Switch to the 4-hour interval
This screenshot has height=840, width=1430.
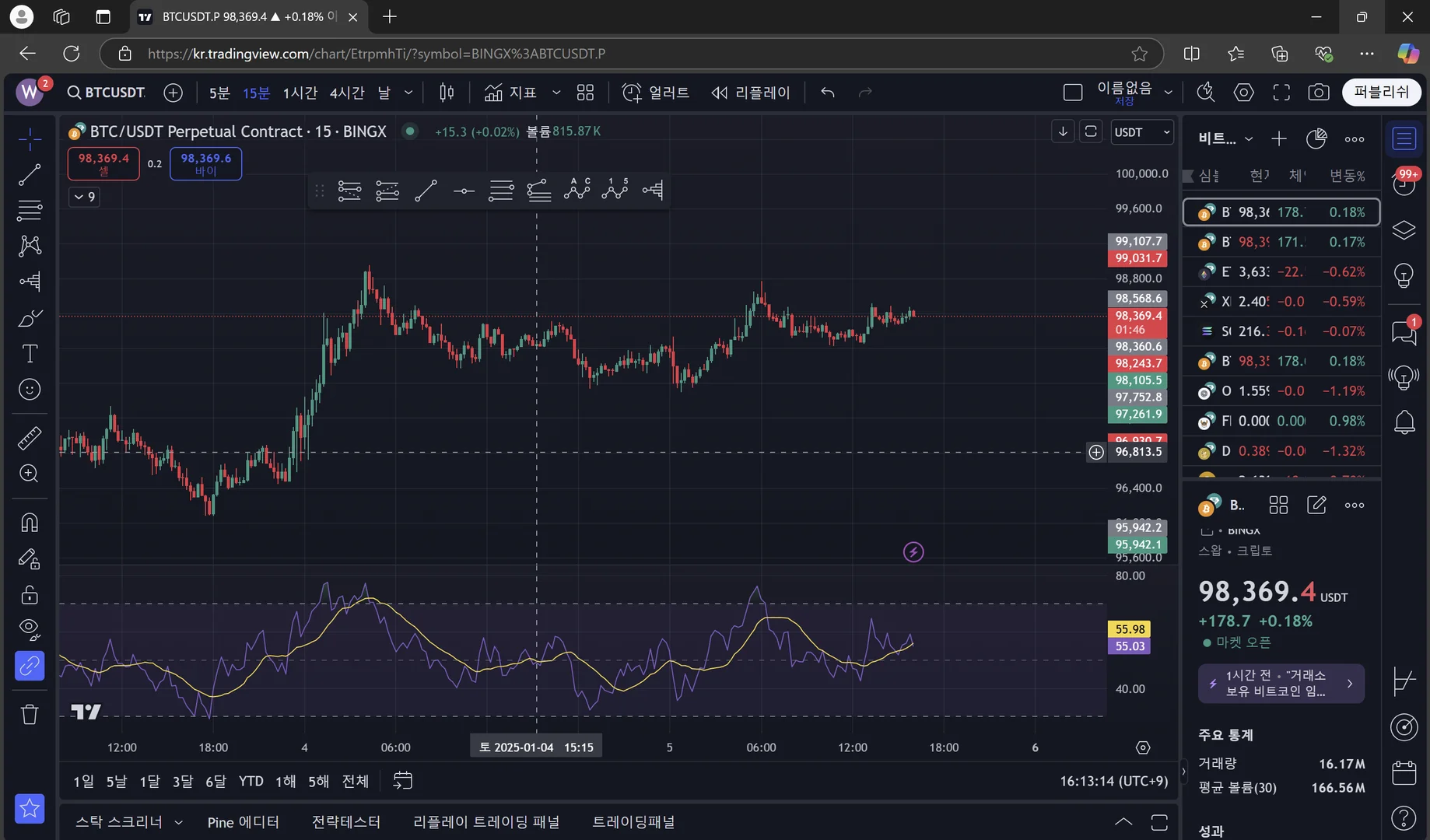point(347,93)
